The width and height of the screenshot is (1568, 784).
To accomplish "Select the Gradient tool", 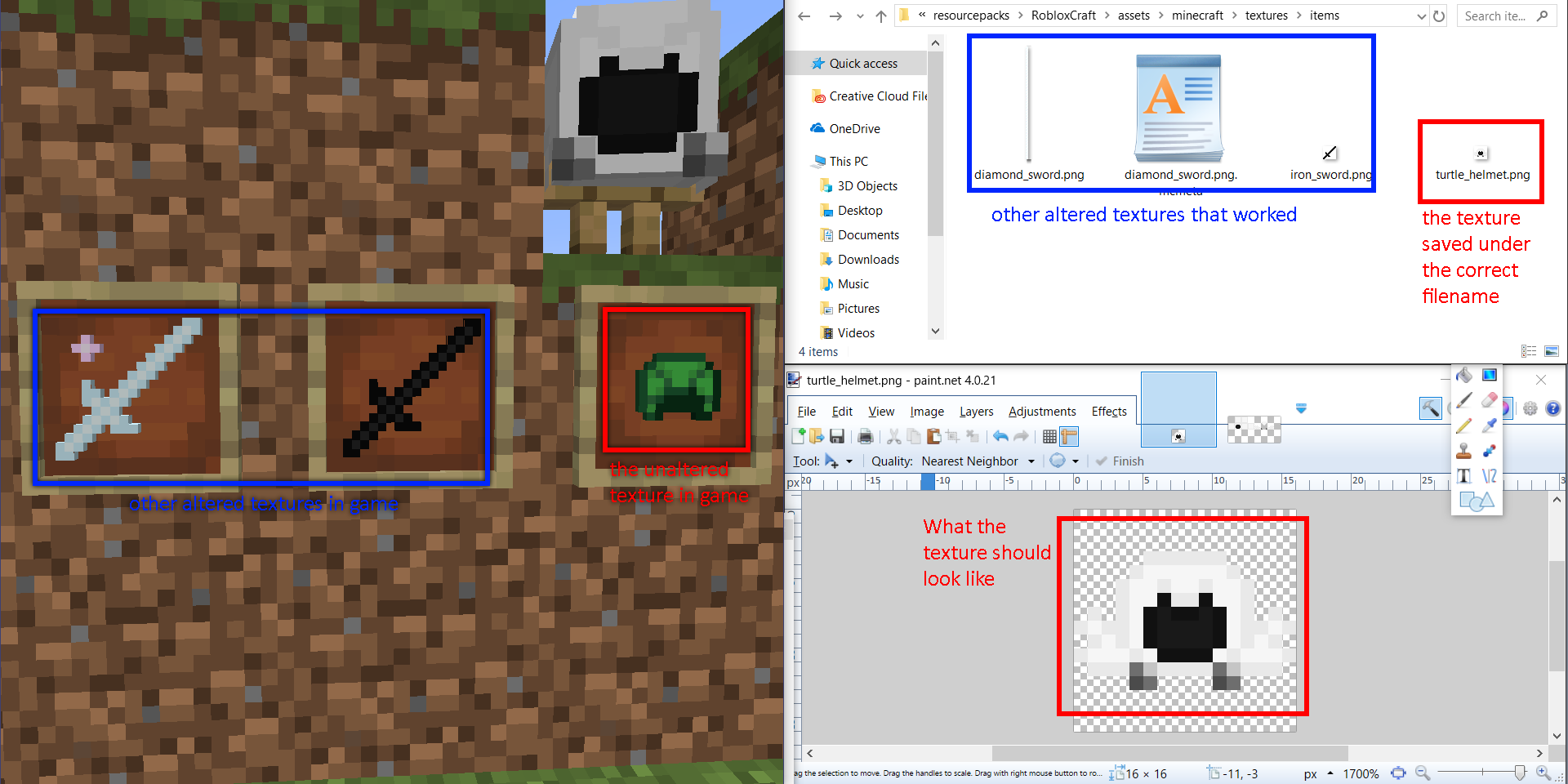I will [x=1490, y=375].
